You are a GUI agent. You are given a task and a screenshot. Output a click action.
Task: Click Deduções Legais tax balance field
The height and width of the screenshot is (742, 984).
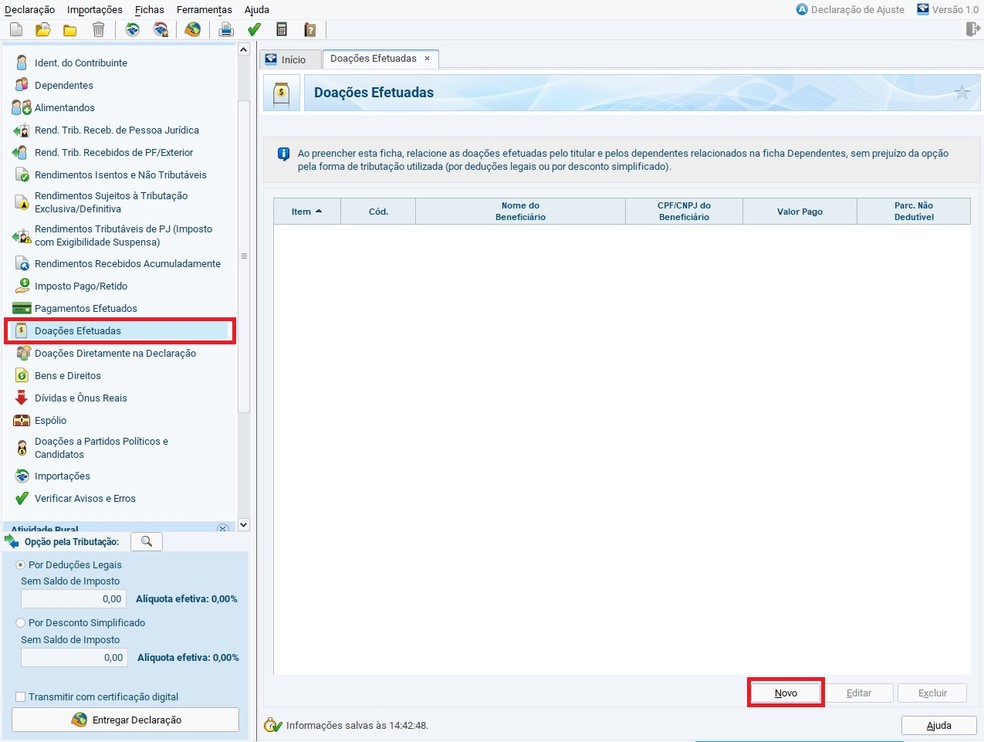pyautogui.click(x=73, y=599)
